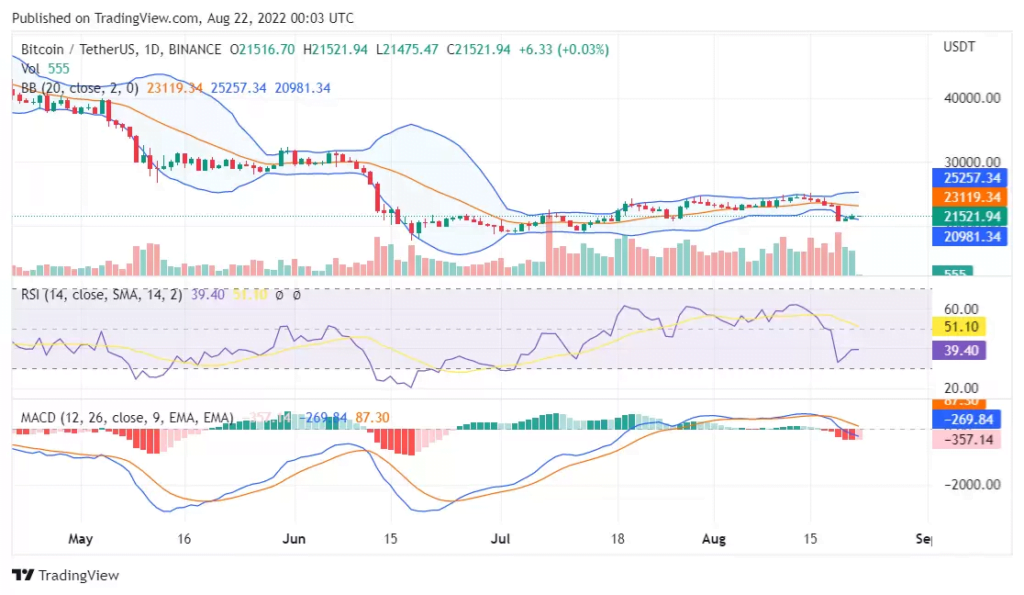Click the TradingView logo at bottom left
This screenshot has height=595, width=1024.
point(65,575)
